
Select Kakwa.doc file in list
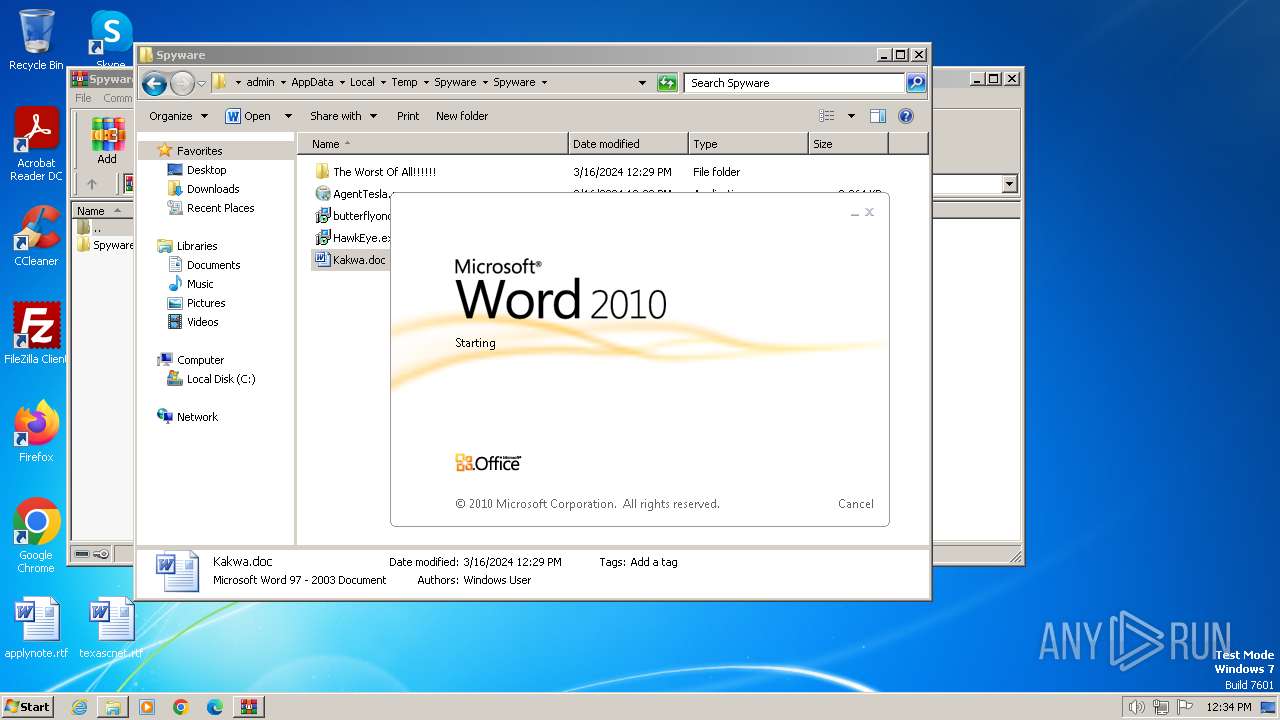(350, 260)
